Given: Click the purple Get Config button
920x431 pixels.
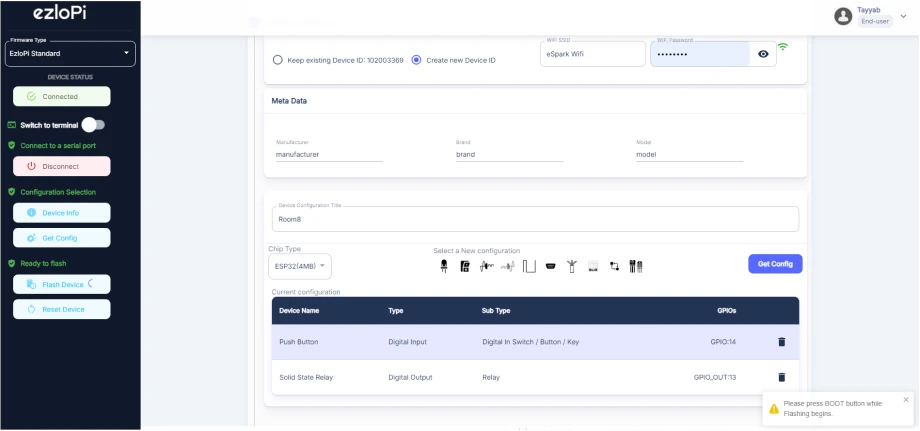Looking at the screenshot, I should coord(775,264).
